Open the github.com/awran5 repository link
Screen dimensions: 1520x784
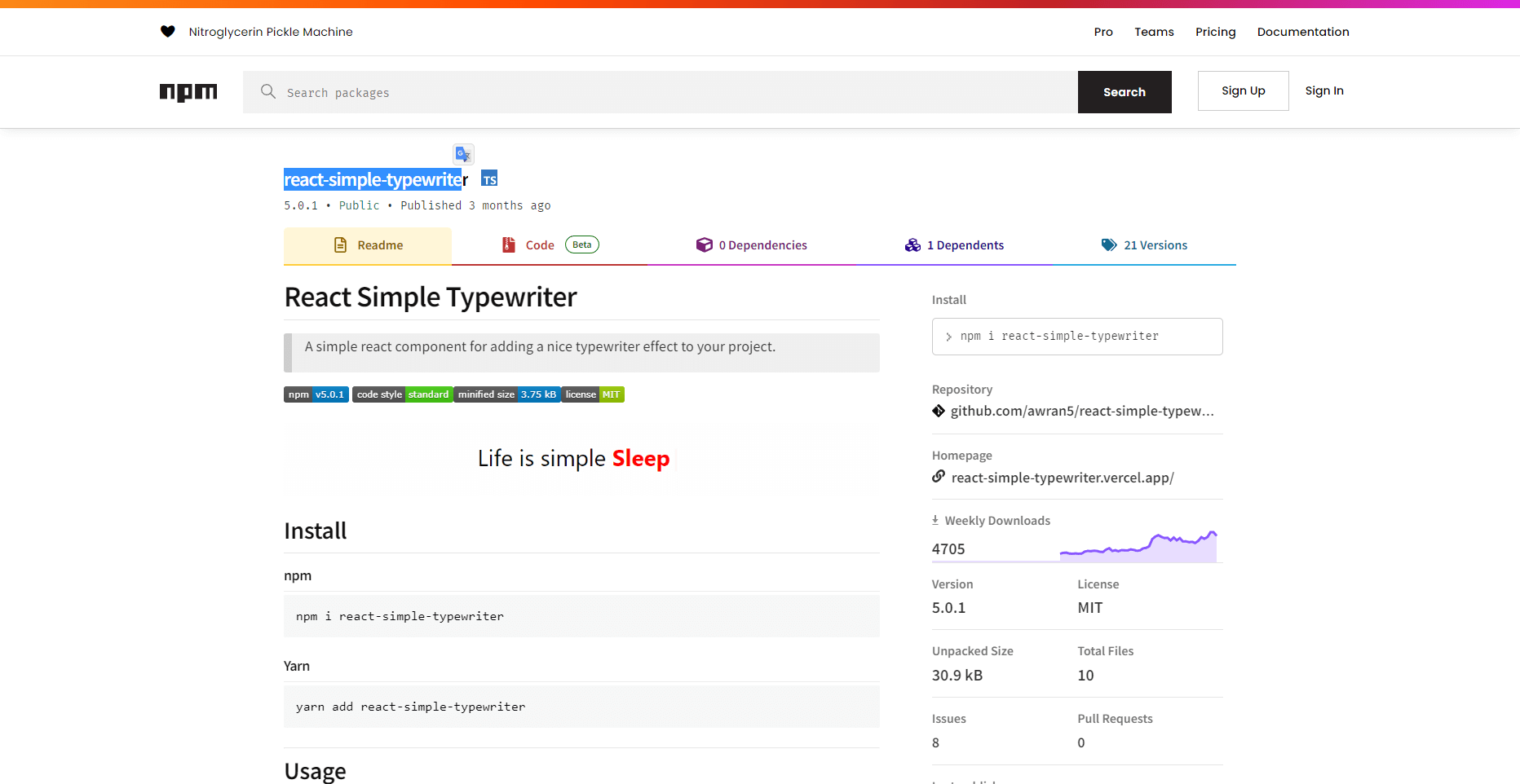tap(1082, 411)
